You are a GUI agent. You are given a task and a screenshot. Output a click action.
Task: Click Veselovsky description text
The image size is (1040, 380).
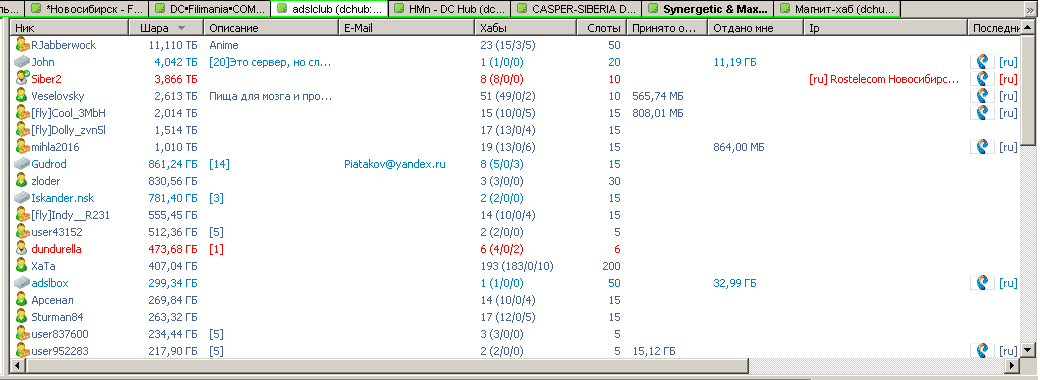[270, 96]
